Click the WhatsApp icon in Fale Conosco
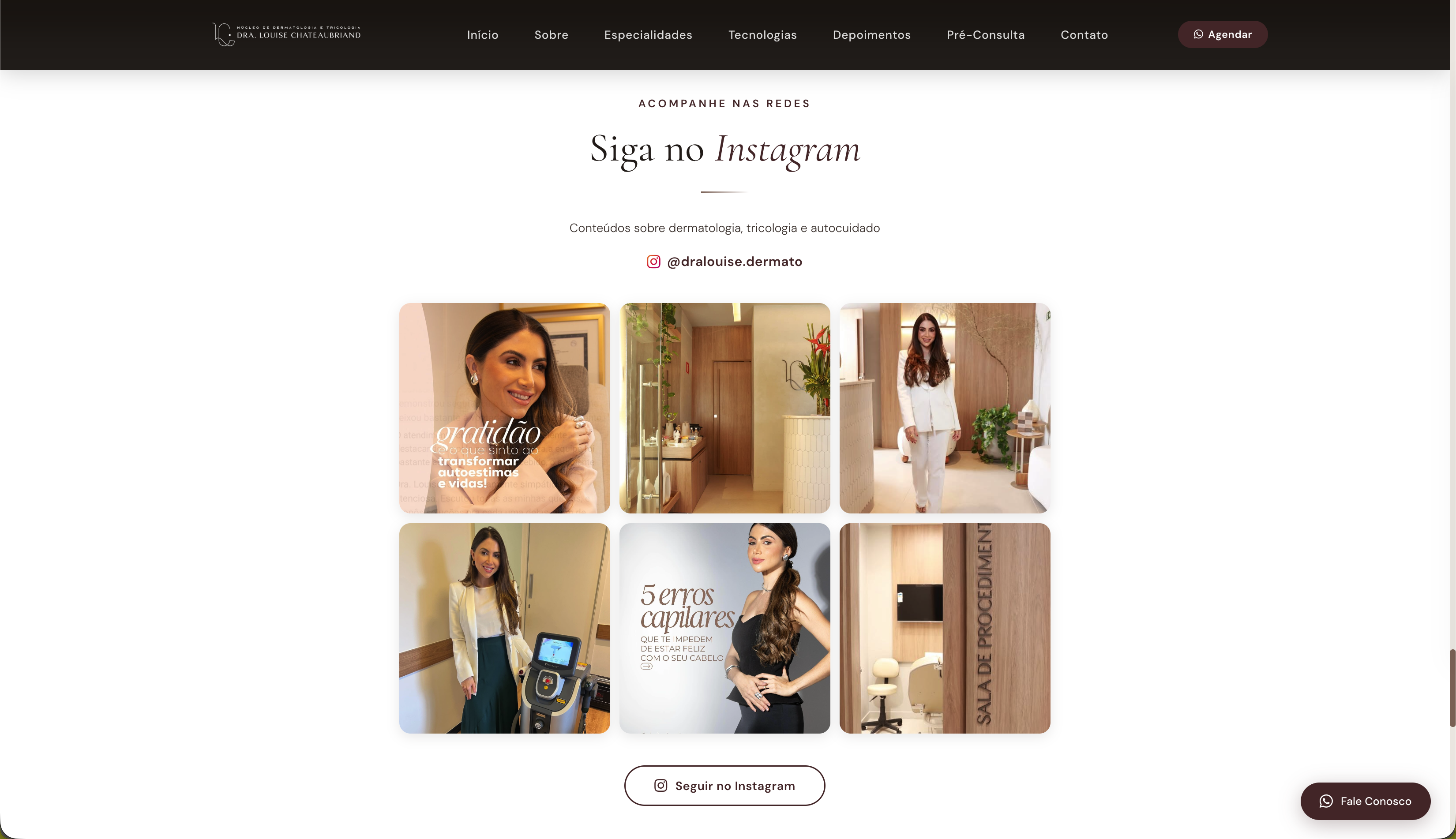Viewport: 1456px width, 839px height. pyautogui.click(x=1326, y=801)
